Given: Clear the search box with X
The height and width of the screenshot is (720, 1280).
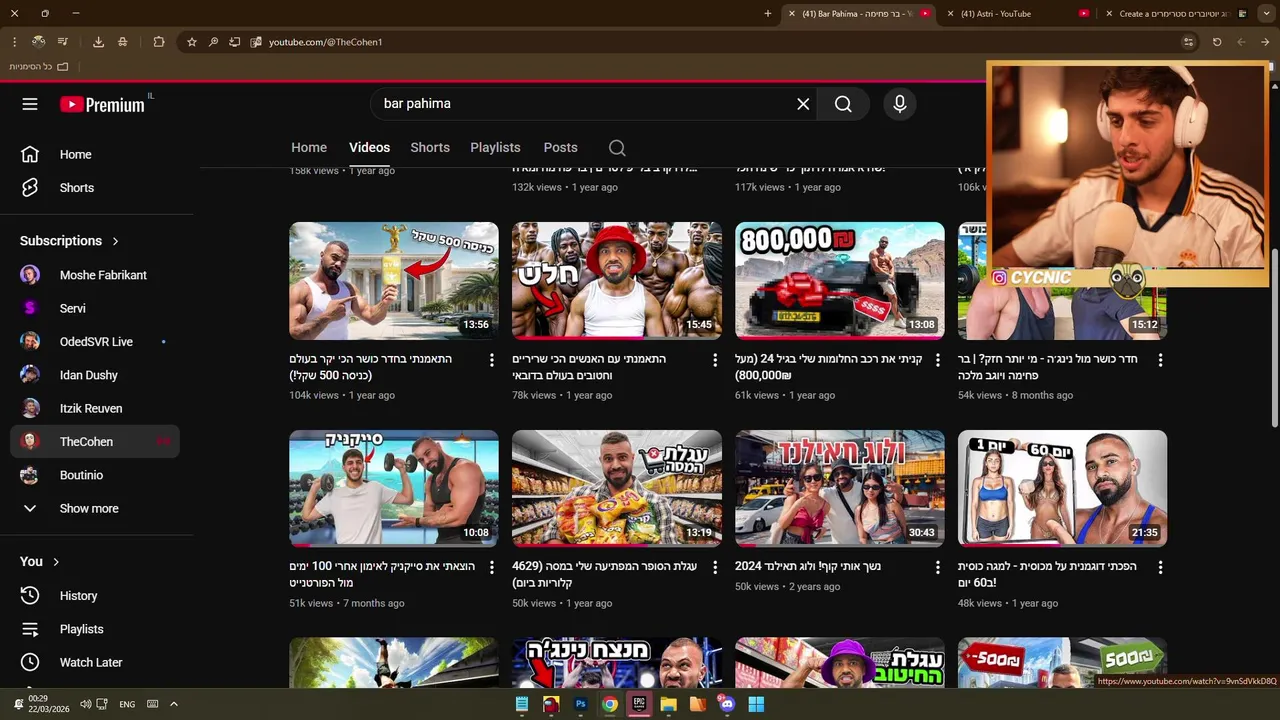Looking at the screenshot, I should [x=803, y=104].
